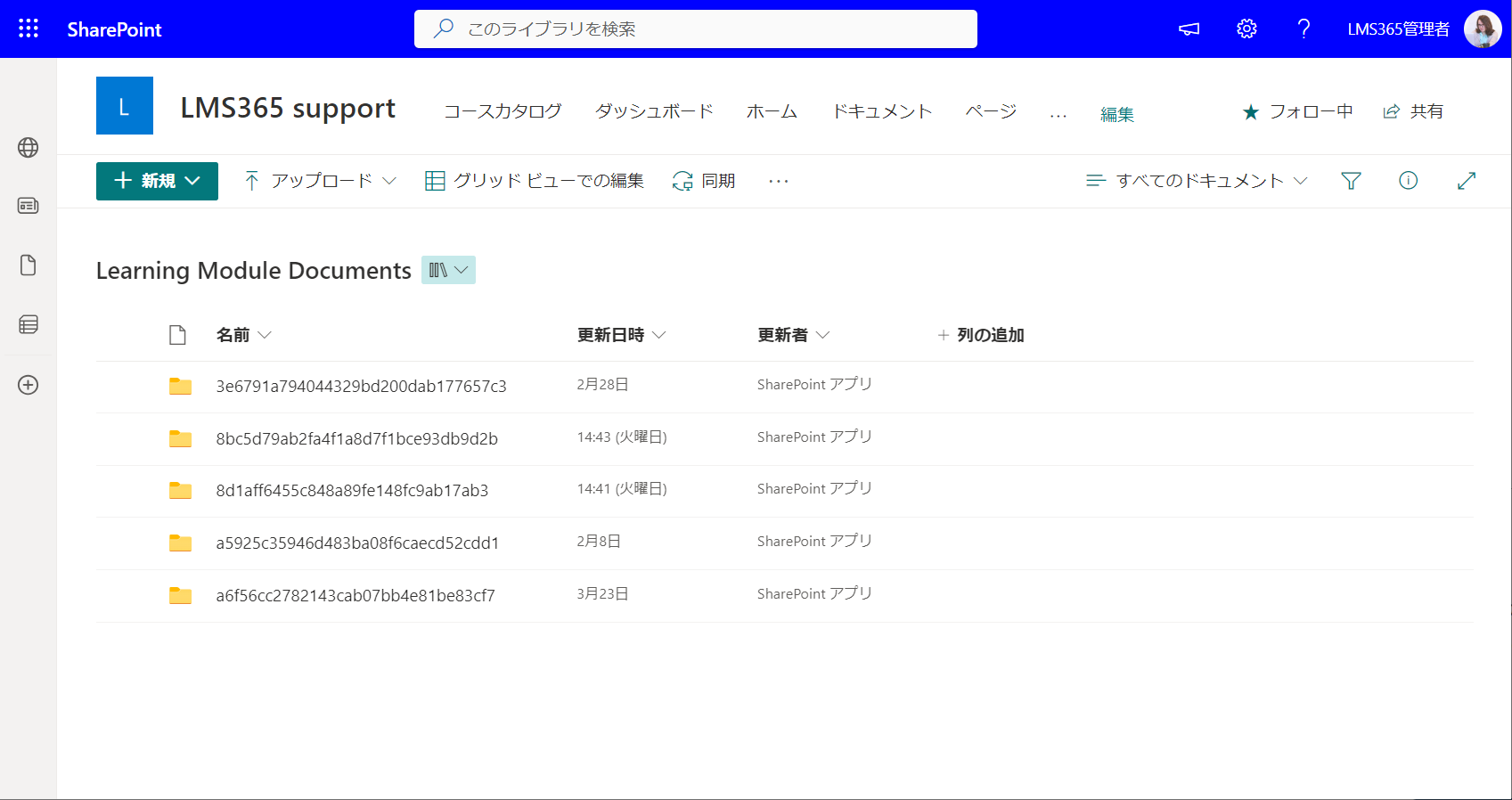Click the megaphone feedback icon
Viewport: 1512px width, 800px height.
[x=1189, y=29]
